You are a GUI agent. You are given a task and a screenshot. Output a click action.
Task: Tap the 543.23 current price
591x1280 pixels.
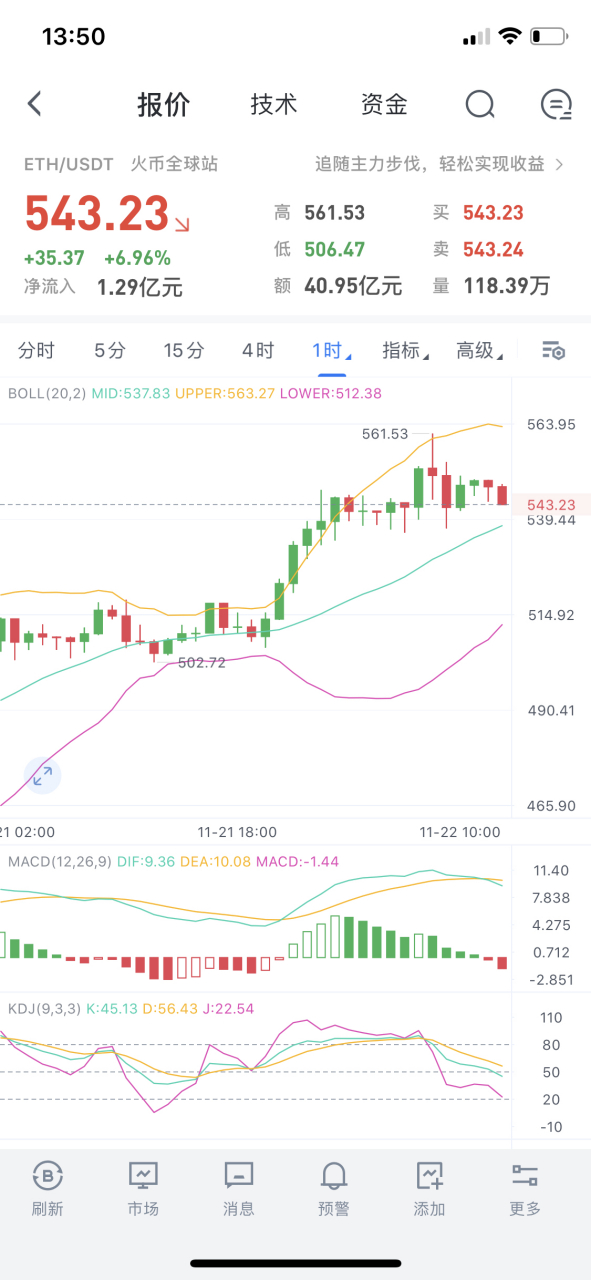click(96, 214)
